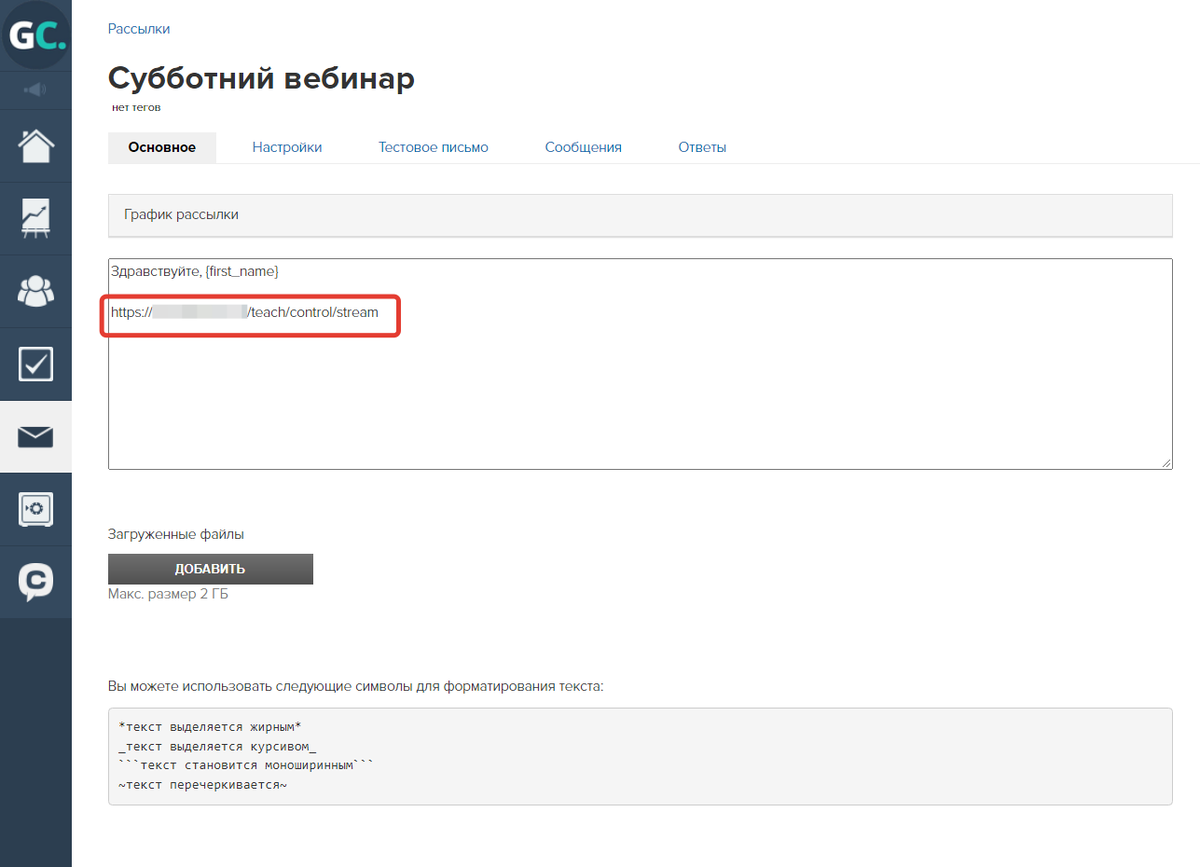This screenshot has width=1200, height=867.
Task: Open the megaphone notifications icon
Action: tap(36, 90)
